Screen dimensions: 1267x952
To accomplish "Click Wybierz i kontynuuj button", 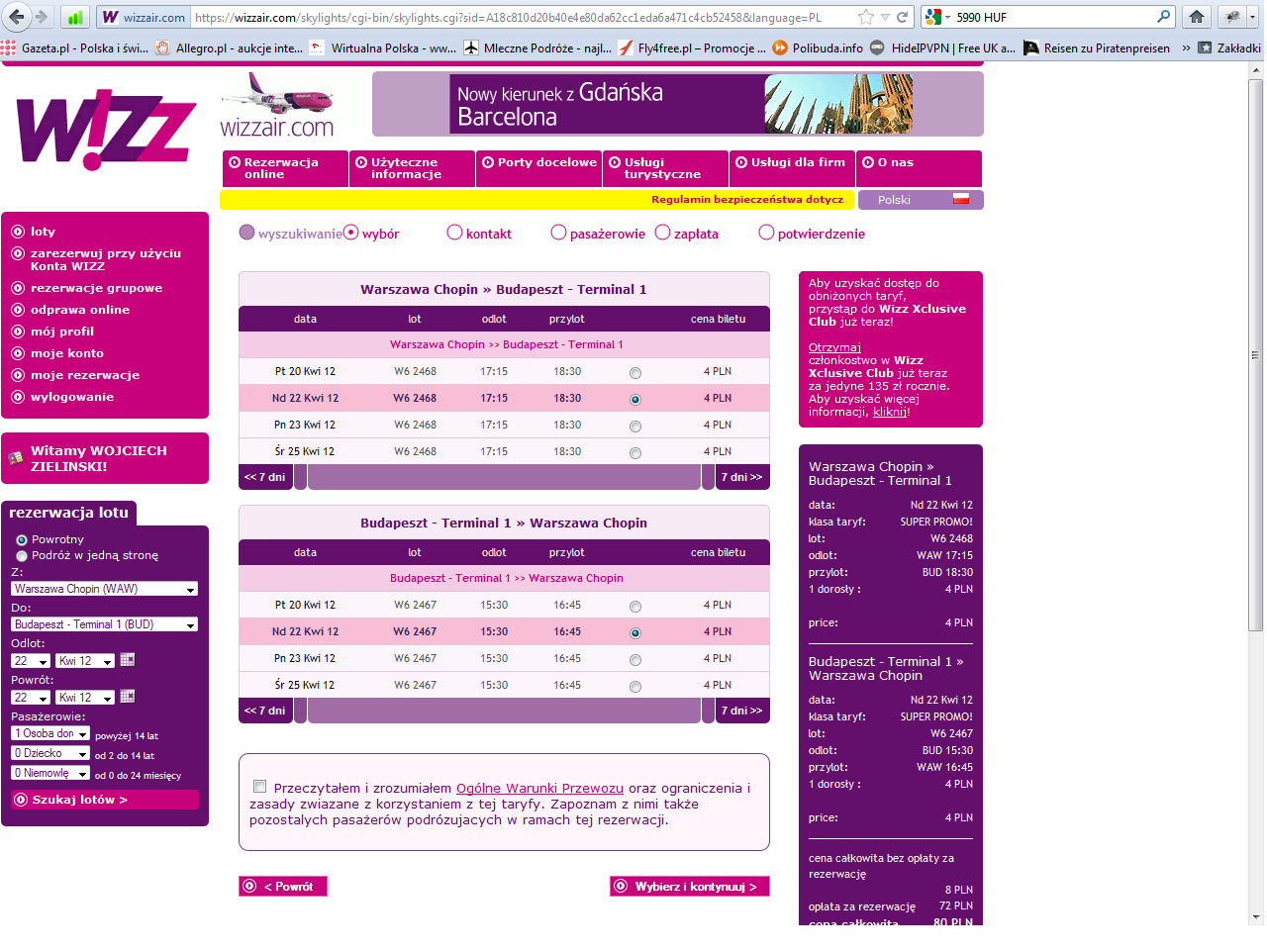I will [690, 887].
